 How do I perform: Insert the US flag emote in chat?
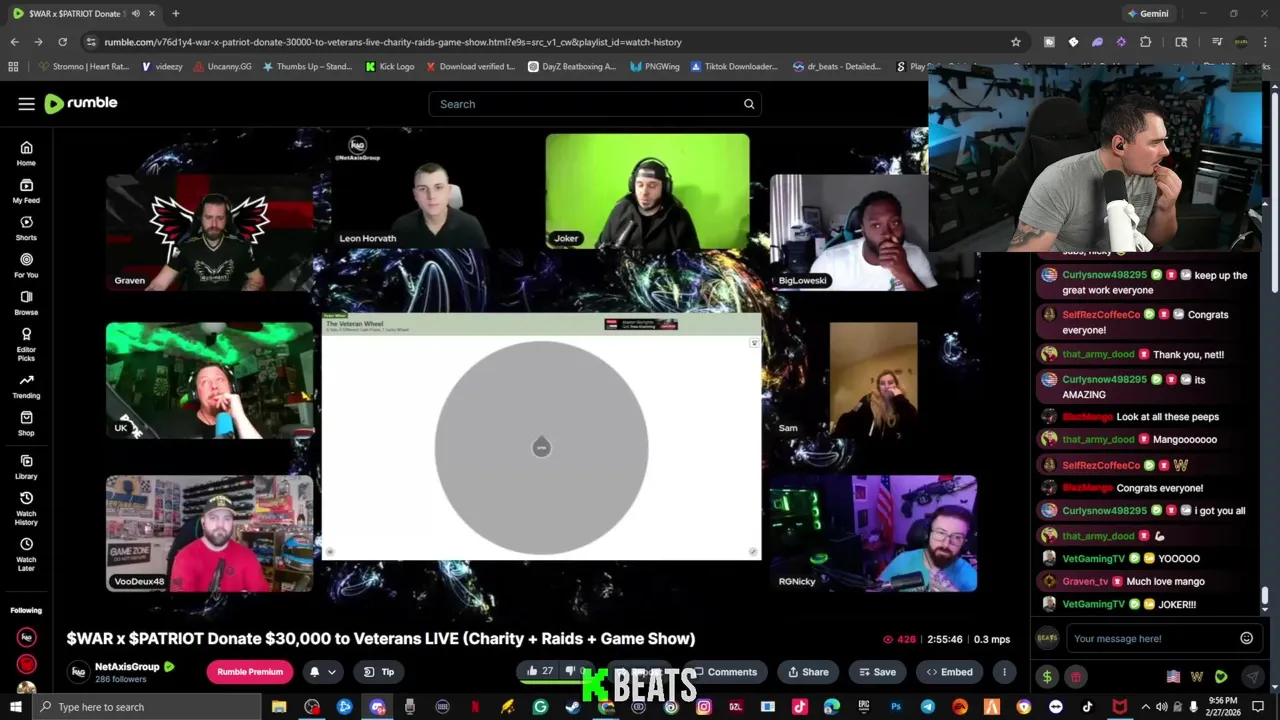coord(1174,677)
